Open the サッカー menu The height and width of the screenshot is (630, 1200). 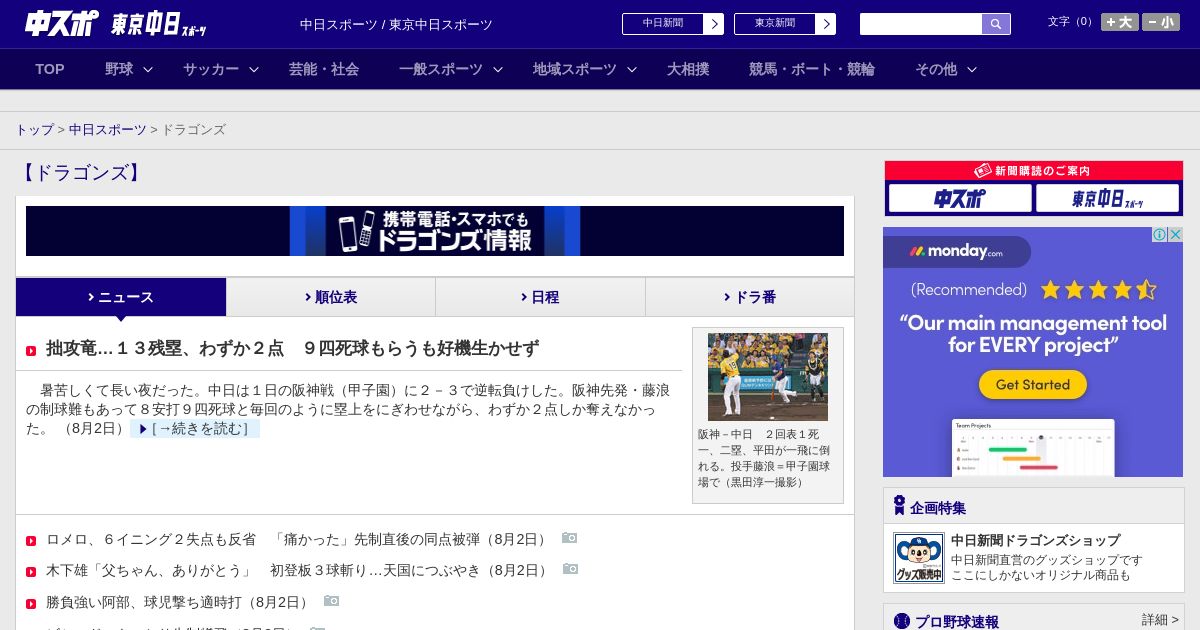pos(211,69)
